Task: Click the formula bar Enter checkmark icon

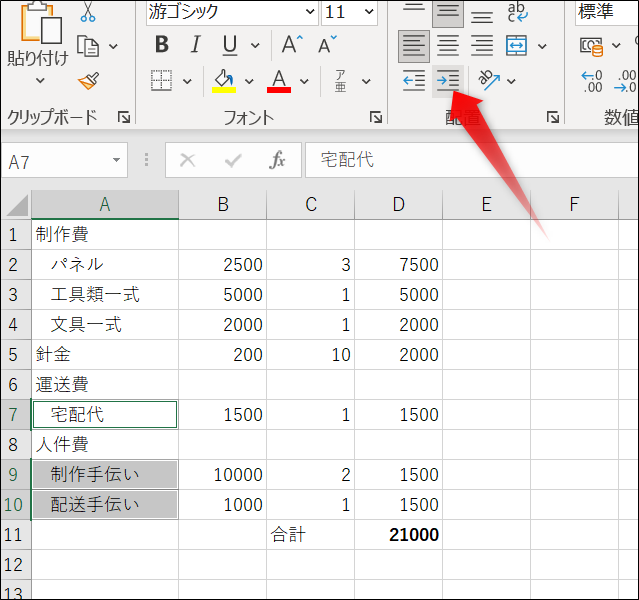Action: 233,160
